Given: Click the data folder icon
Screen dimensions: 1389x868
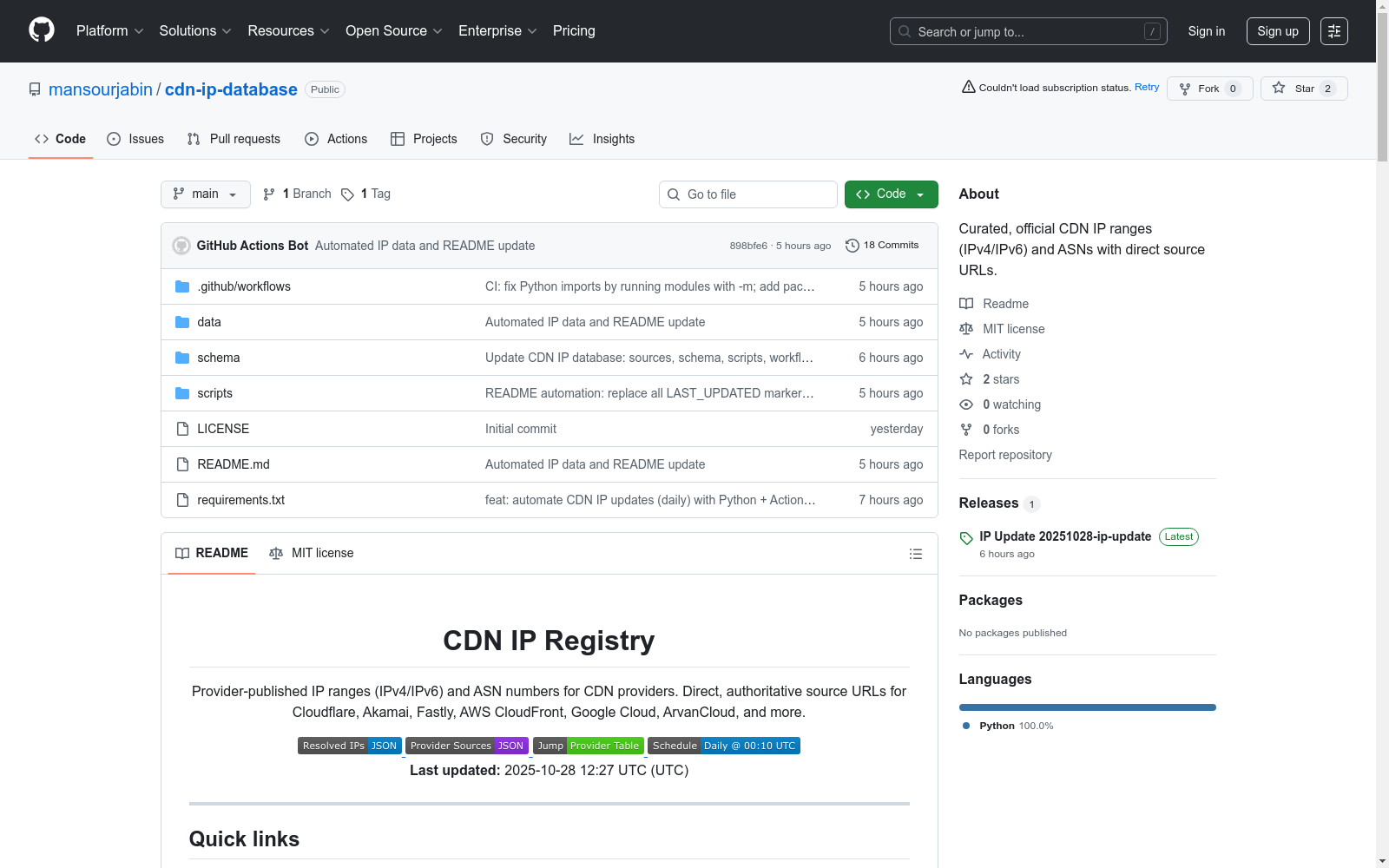Looking at the screenshot, I should 182,322.
